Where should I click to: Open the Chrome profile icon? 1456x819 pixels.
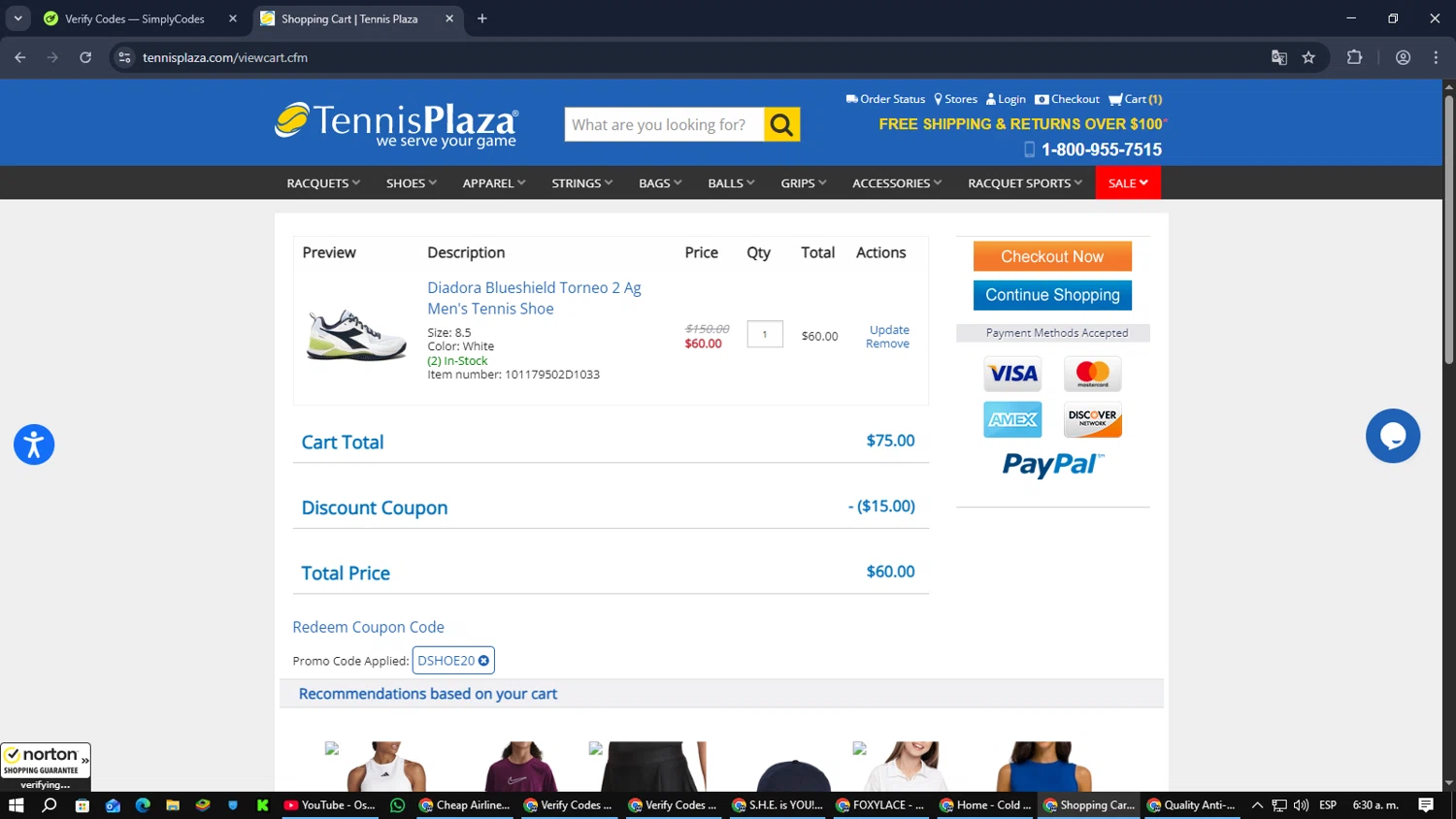(1403, 57)
